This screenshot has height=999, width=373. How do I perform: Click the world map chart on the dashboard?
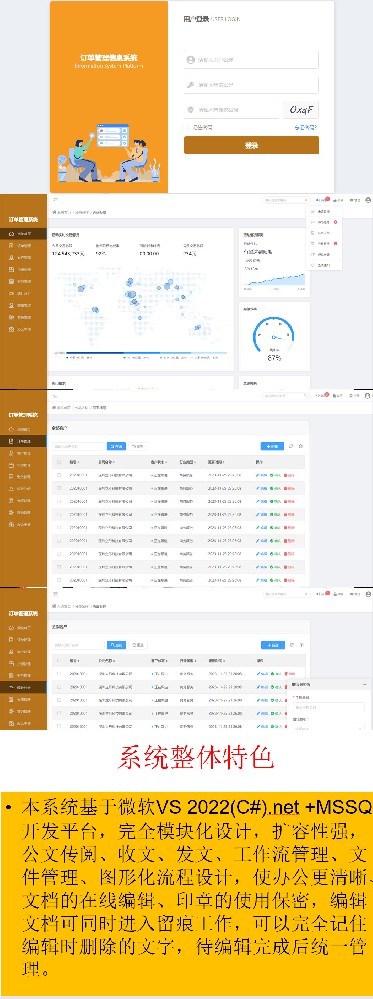140,306
